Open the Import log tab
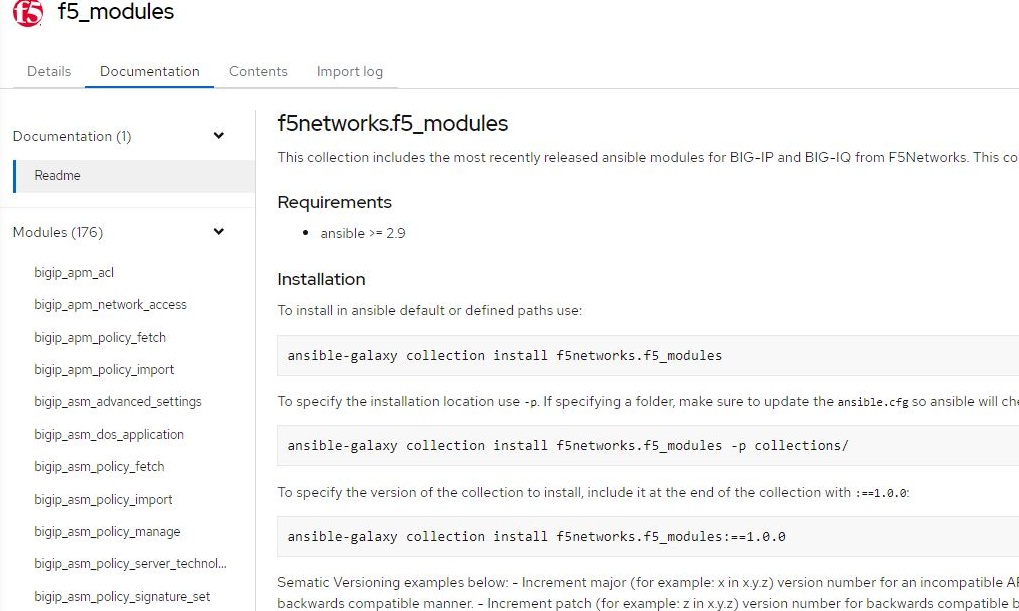Viewport: 1019px width, 611px height. pos(349,71)
